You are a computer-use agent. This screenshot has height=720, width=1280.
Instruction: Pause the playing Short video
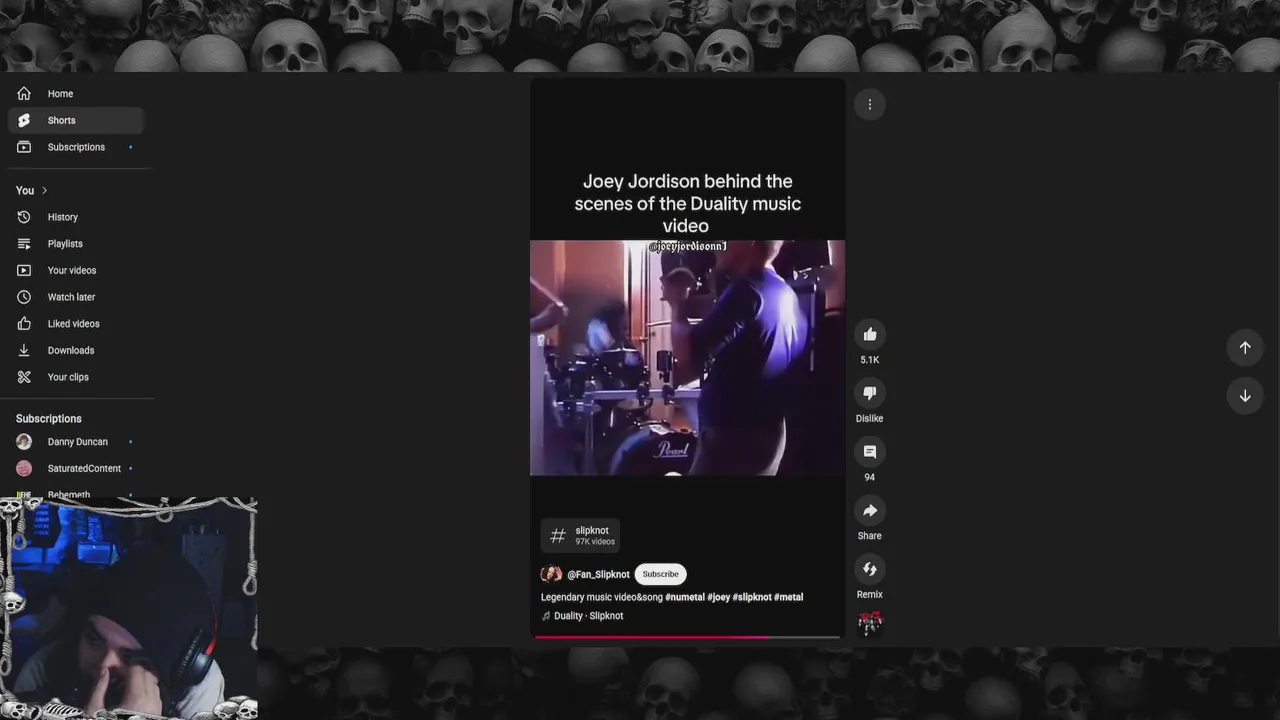tap(687, 357)
